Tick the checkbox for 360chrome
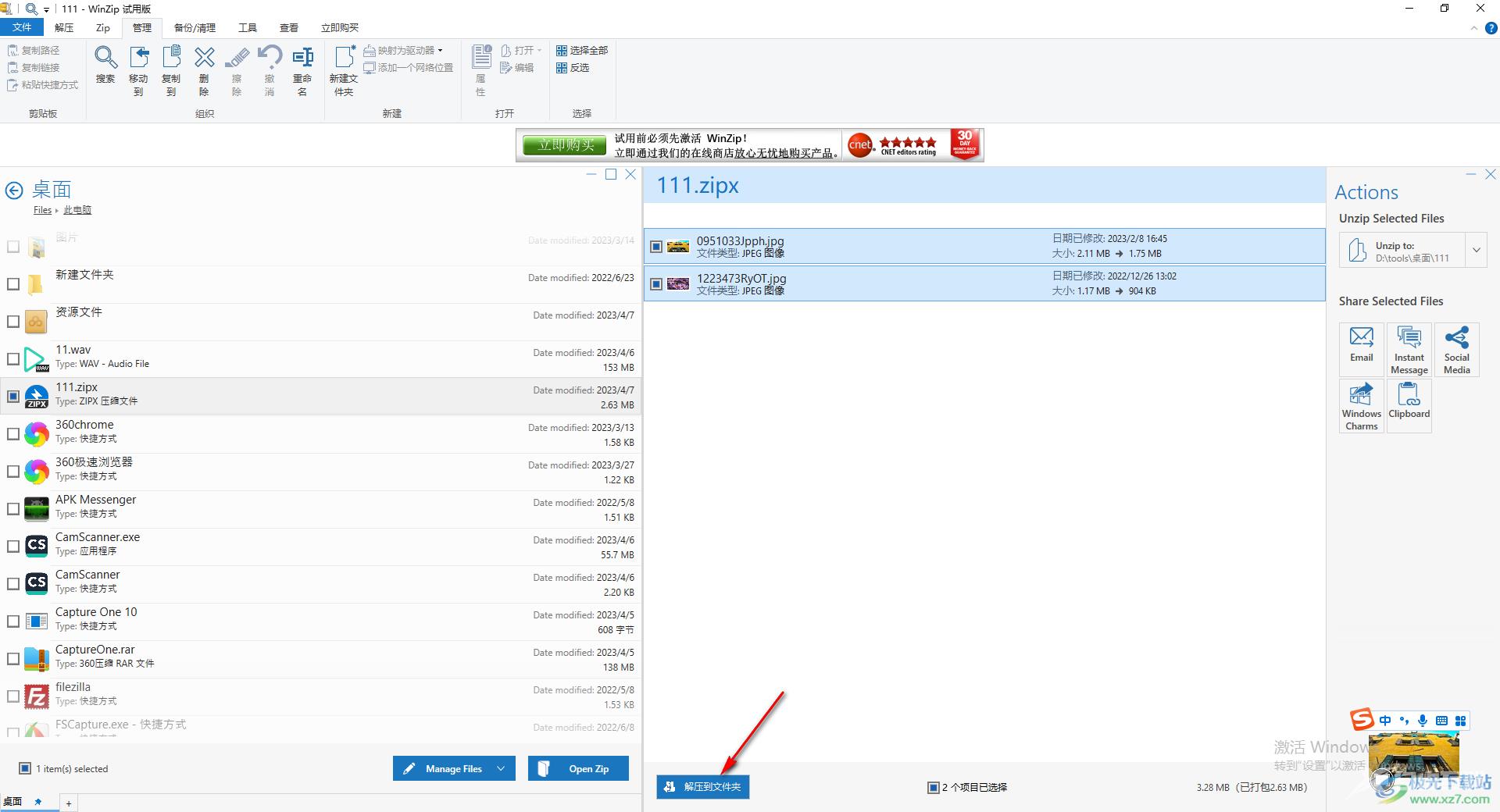The height and width of the screenshot is (812, 1500). 13,434
